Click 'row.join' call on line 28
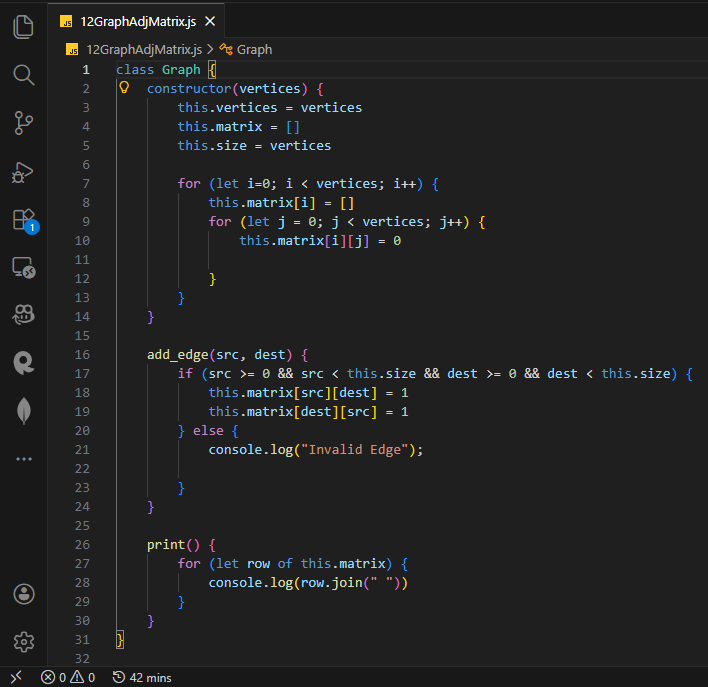Screen dimensions: 708x687 (332, 583)
